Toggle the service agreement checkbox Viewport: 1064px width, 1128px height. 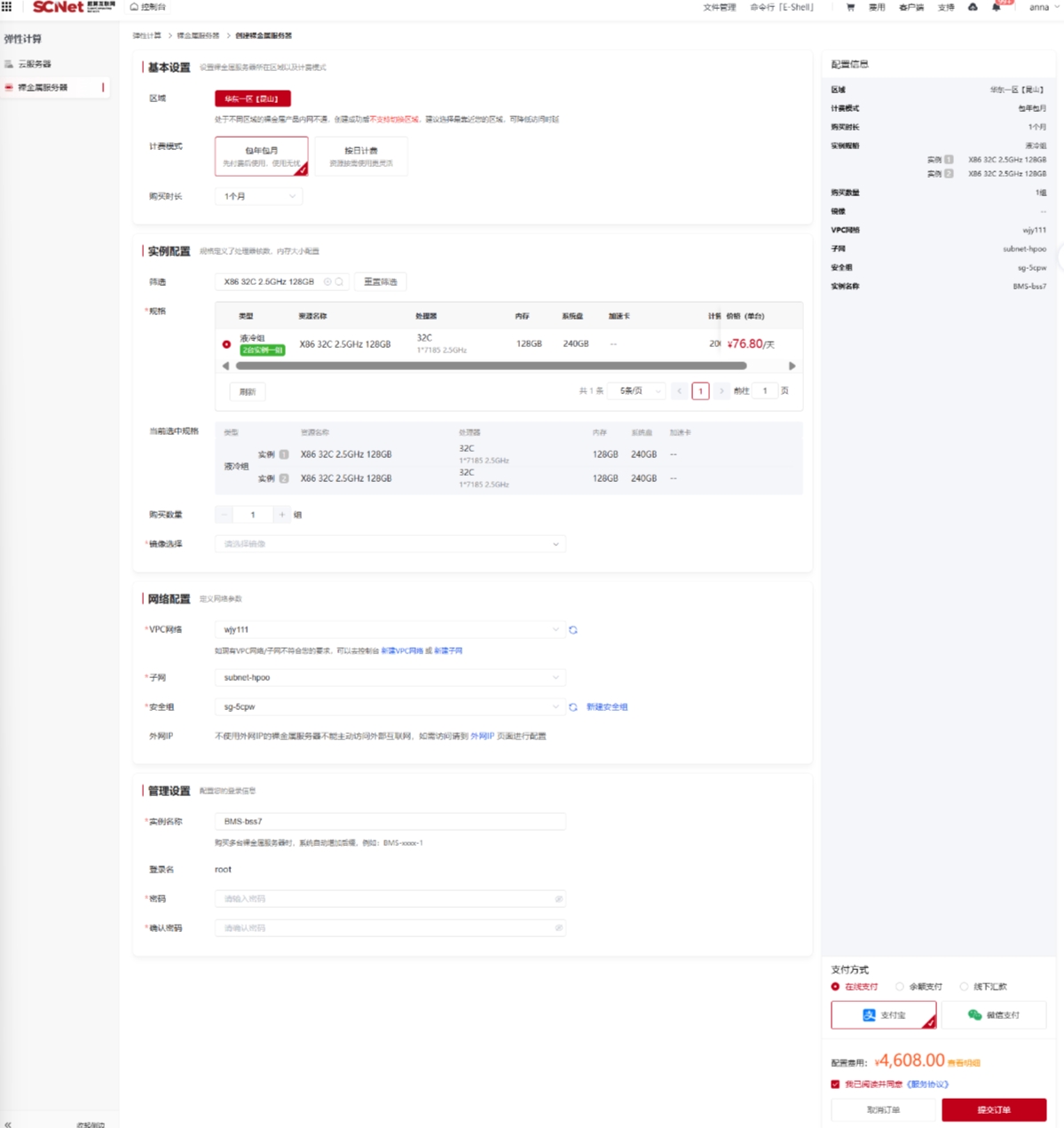point(835,1084)
